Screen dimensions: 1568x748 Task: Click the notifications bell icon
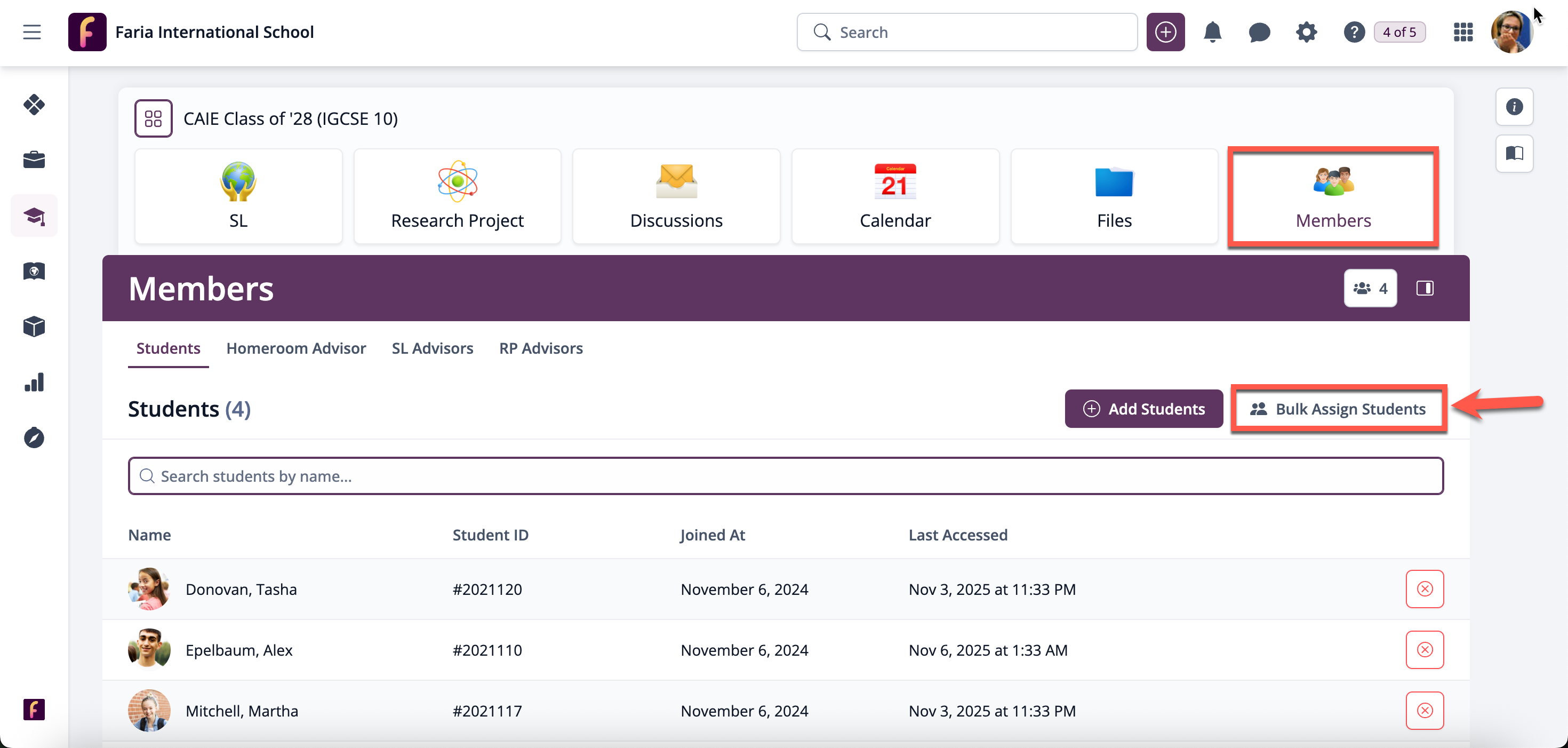(x=1212, y=31)
